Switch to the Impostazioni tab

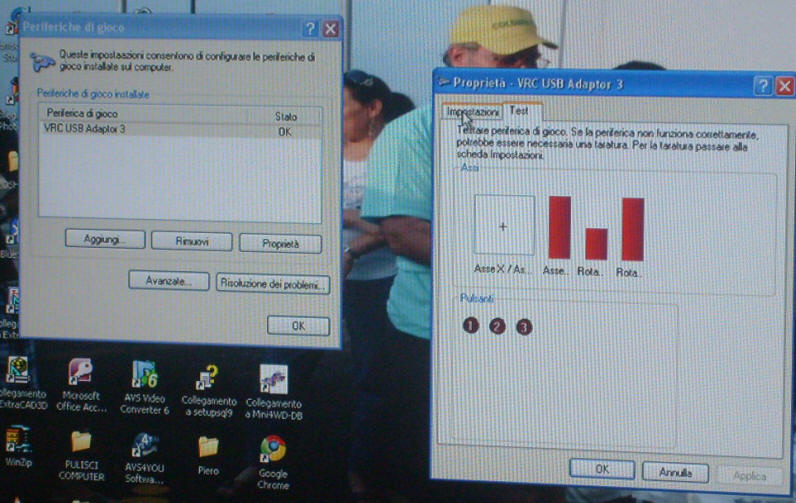tap(473, 112)
